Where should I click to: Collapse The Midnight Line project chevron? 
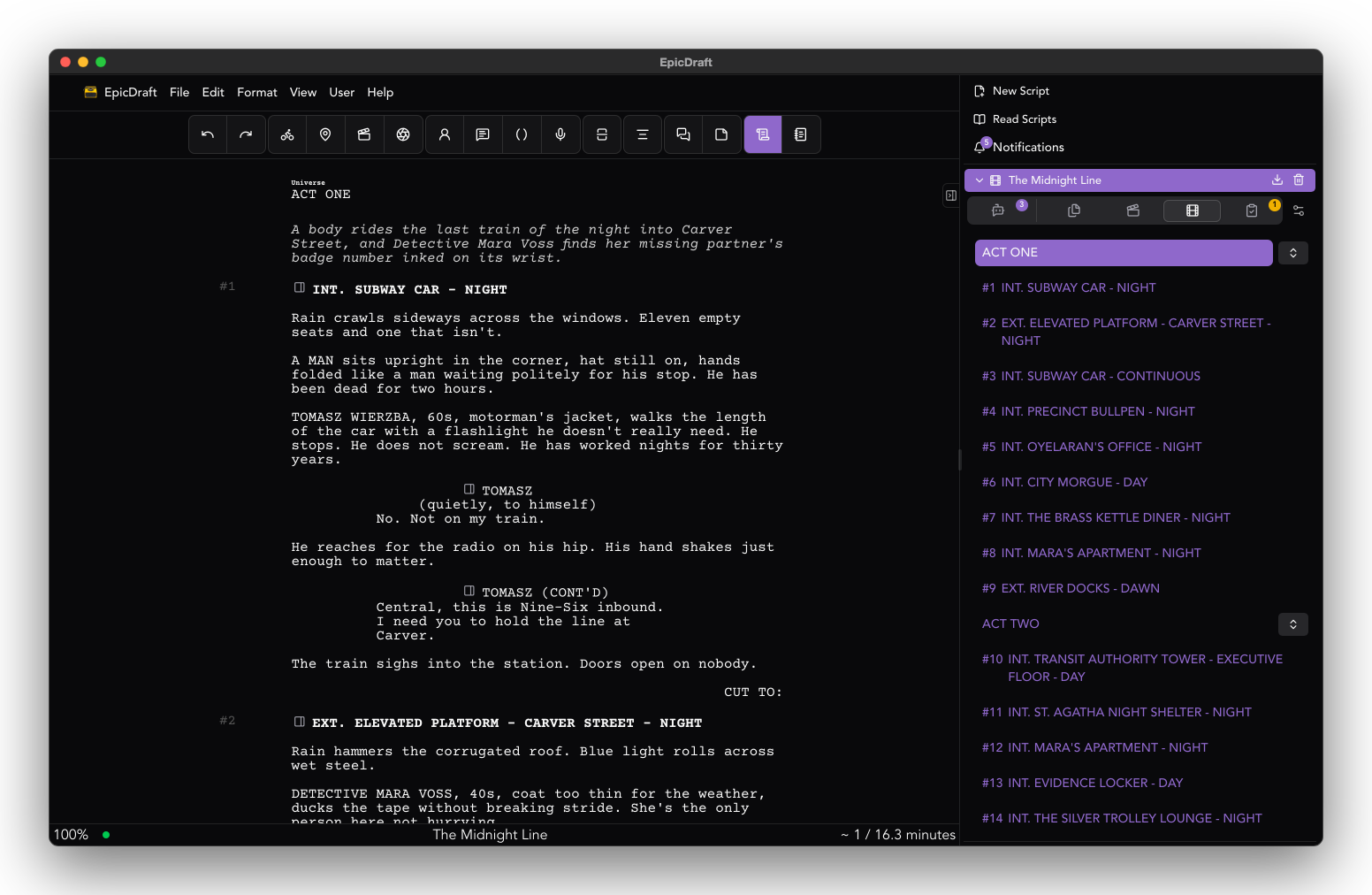[979, 180]
